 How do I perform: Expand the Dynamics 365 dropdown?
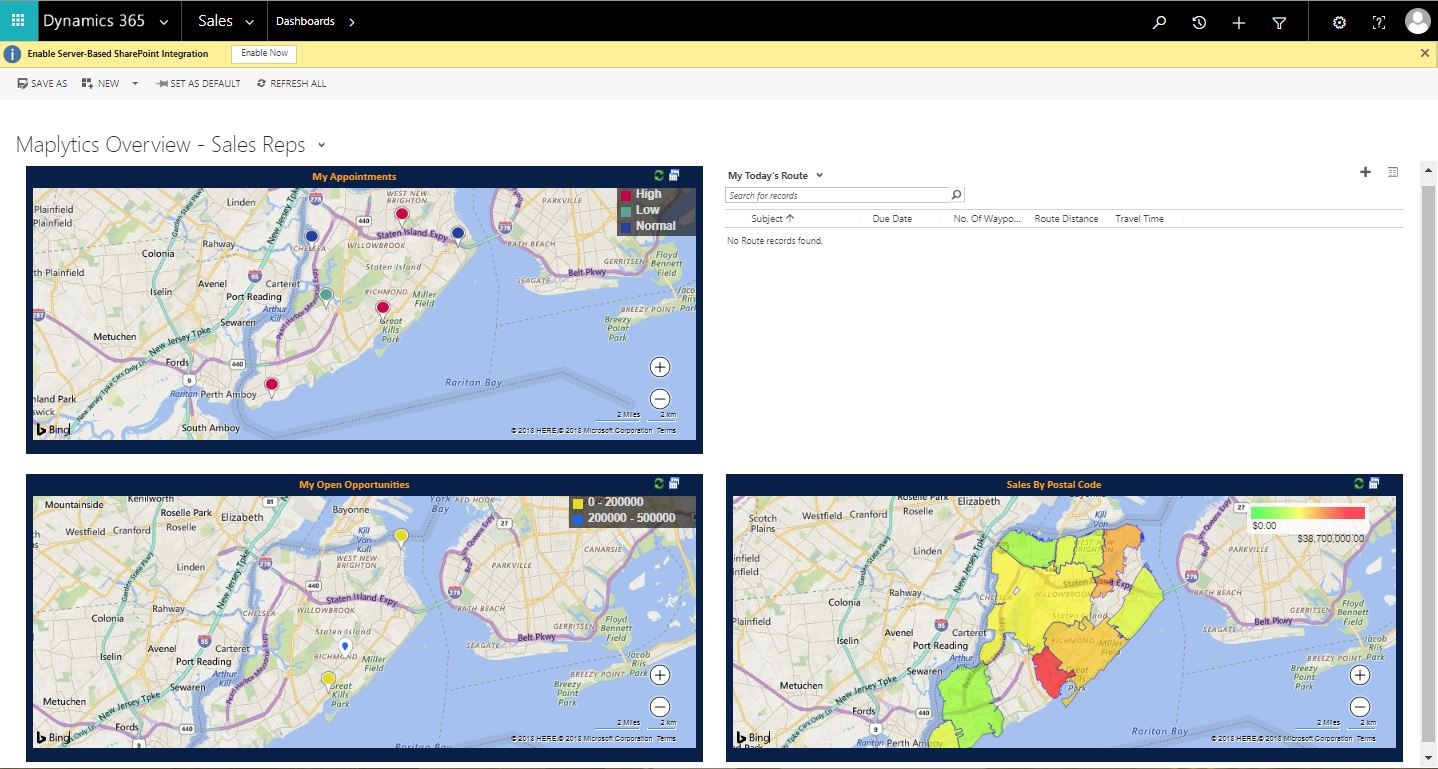(164, 22)
